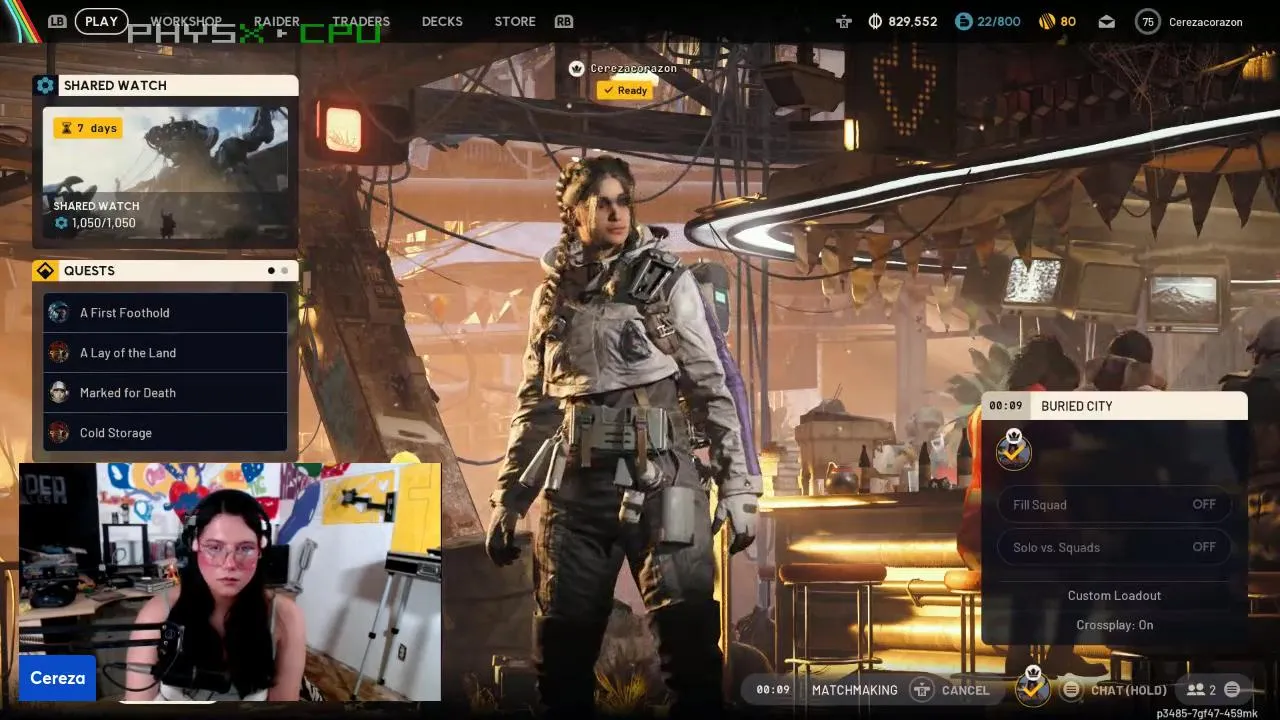Open the Custom Loadout option
1280x720 pixels.
(x=1114, y=596)
